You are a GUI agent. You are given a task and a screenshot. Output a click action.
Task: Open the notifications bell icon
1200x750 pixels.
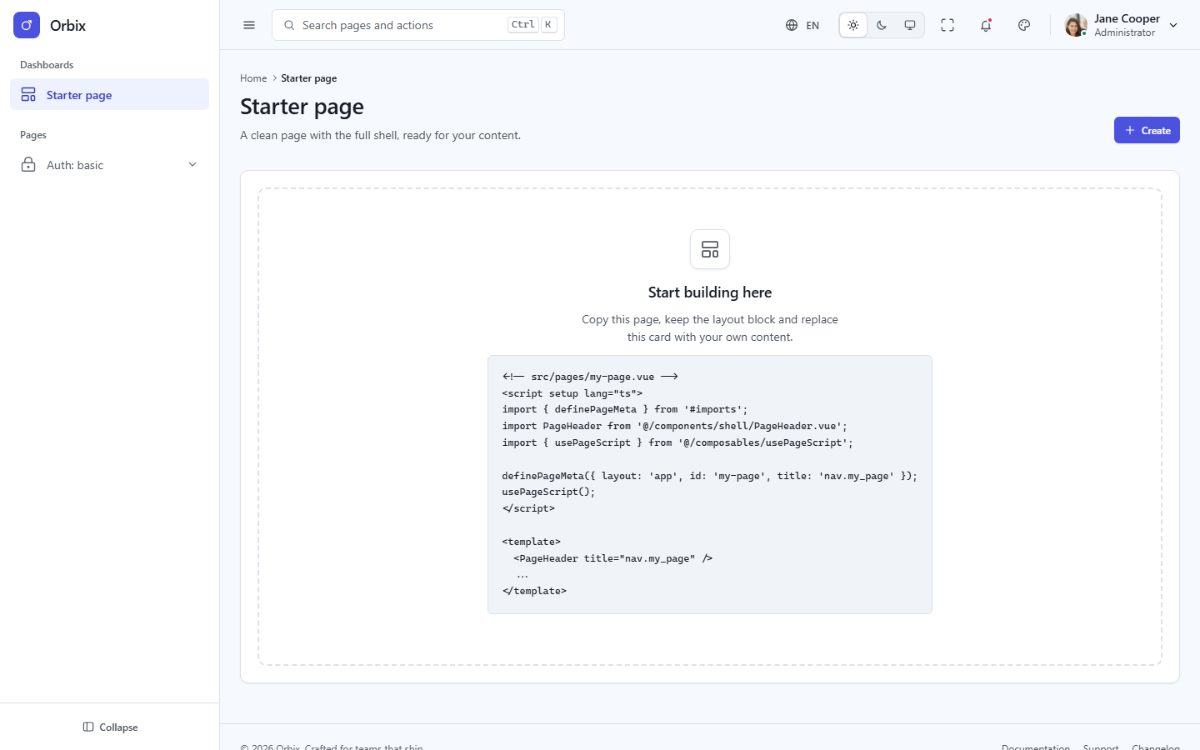coord(986,25)
